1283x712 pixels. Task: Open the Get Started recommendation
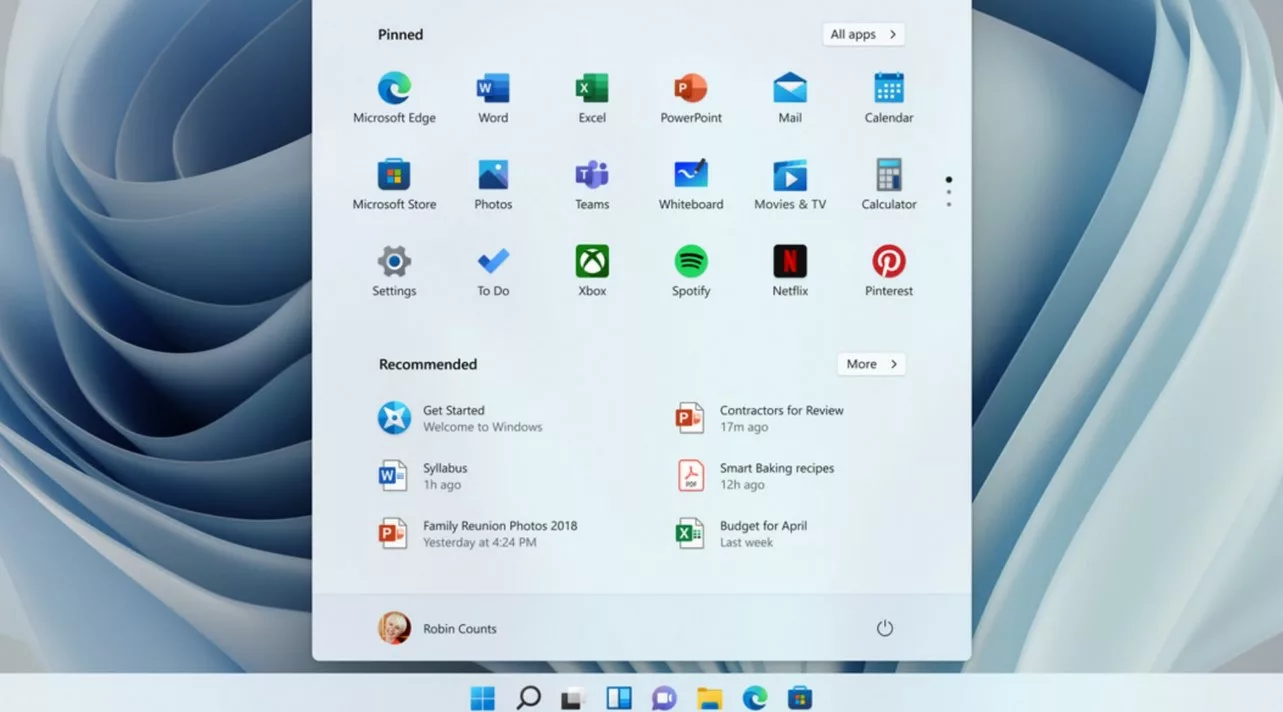(460, 418)
